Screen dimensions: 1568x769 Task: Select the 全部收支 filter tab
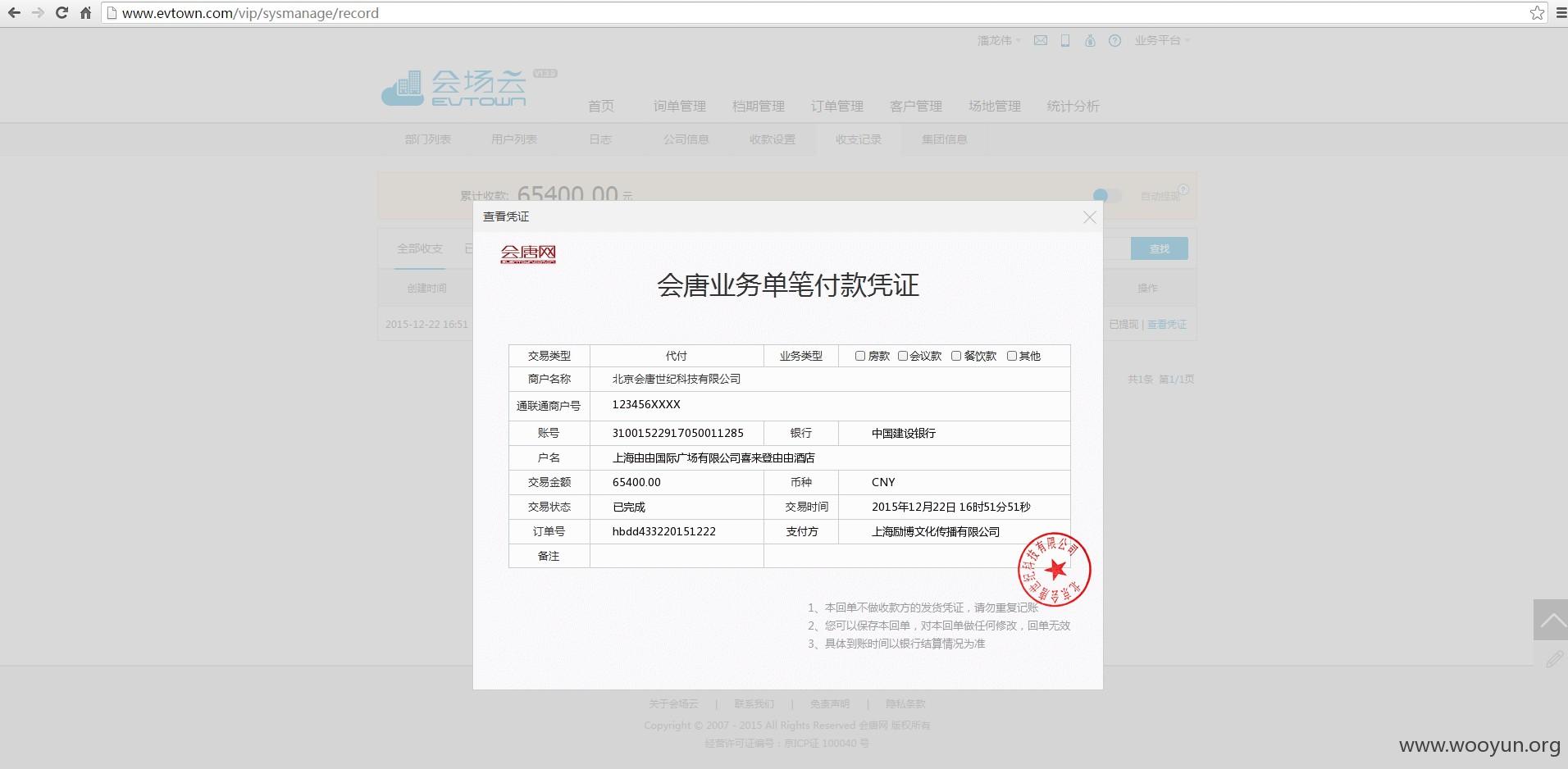420,248
